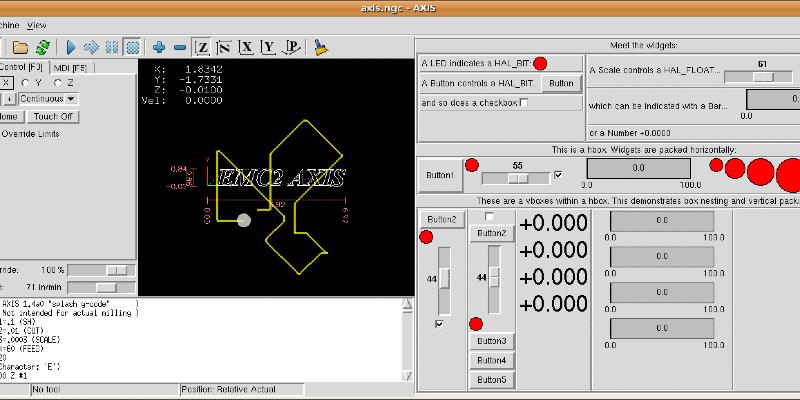Enable the 'and so does a checkbox' checkbox

click(x=524, y=102)
